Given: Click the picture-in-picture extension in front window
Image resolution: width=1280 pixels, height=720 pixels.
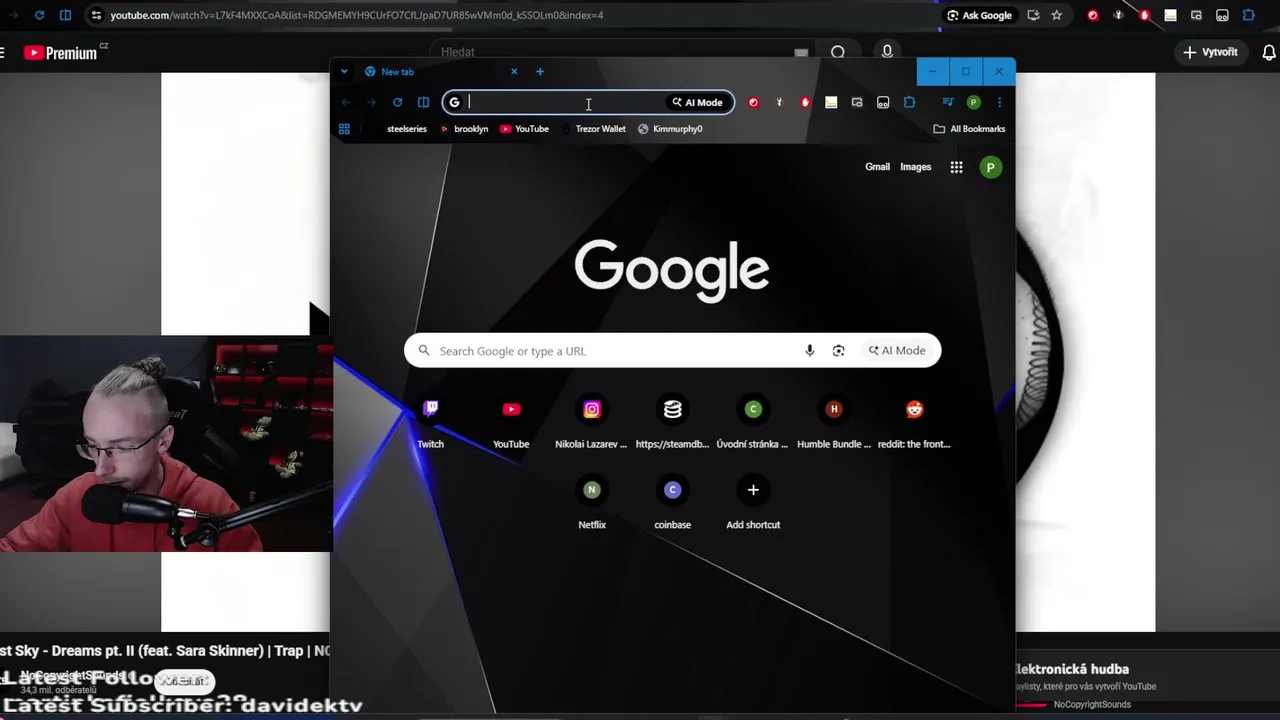Looking at the screenshot, I should [857, 102].
